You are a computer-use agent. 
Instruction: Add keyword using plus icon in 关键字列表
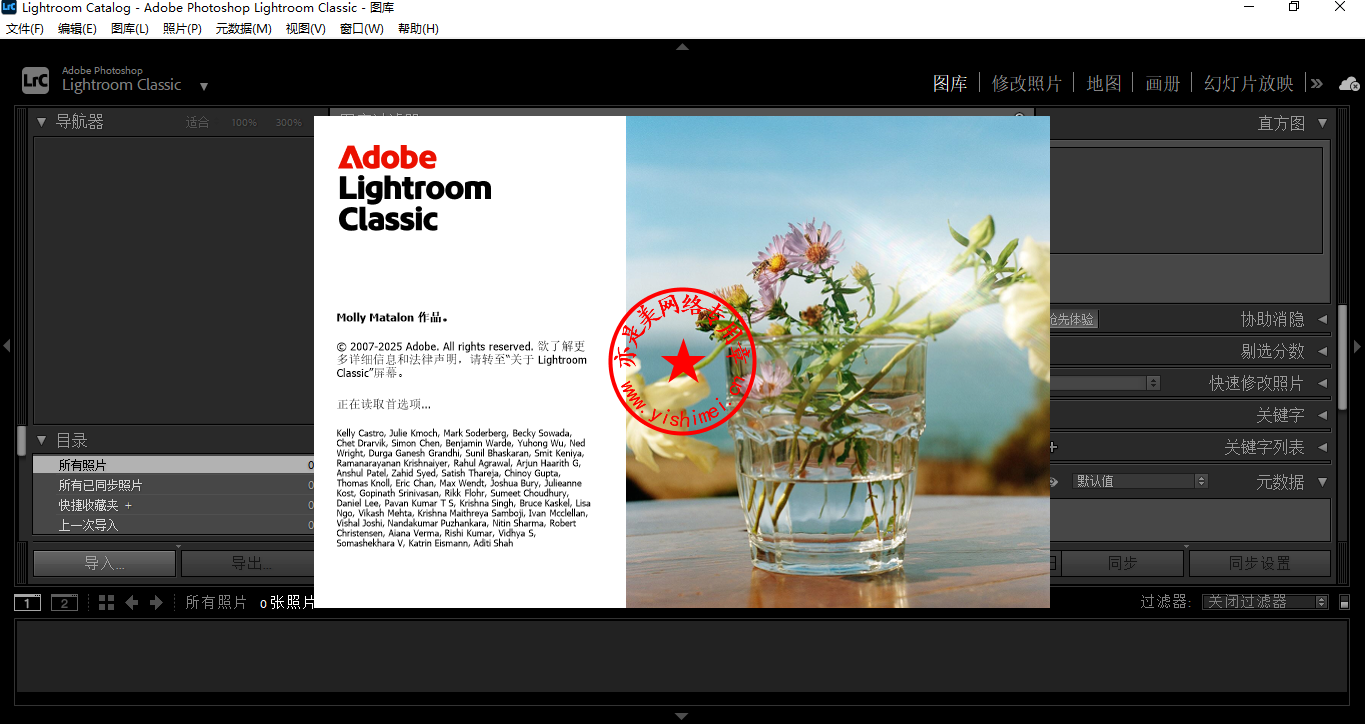tap(1052, 447)
